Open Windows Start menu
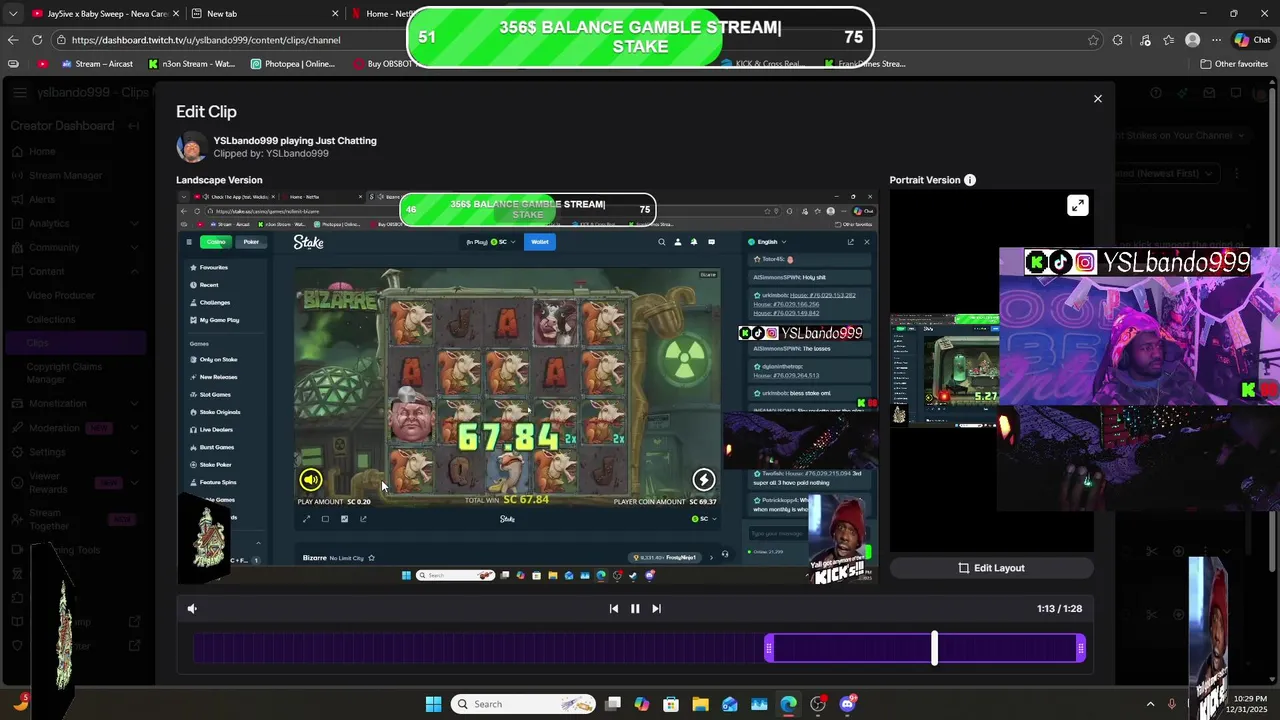Viewport: 1280px width, 720px height. (433, 704)
